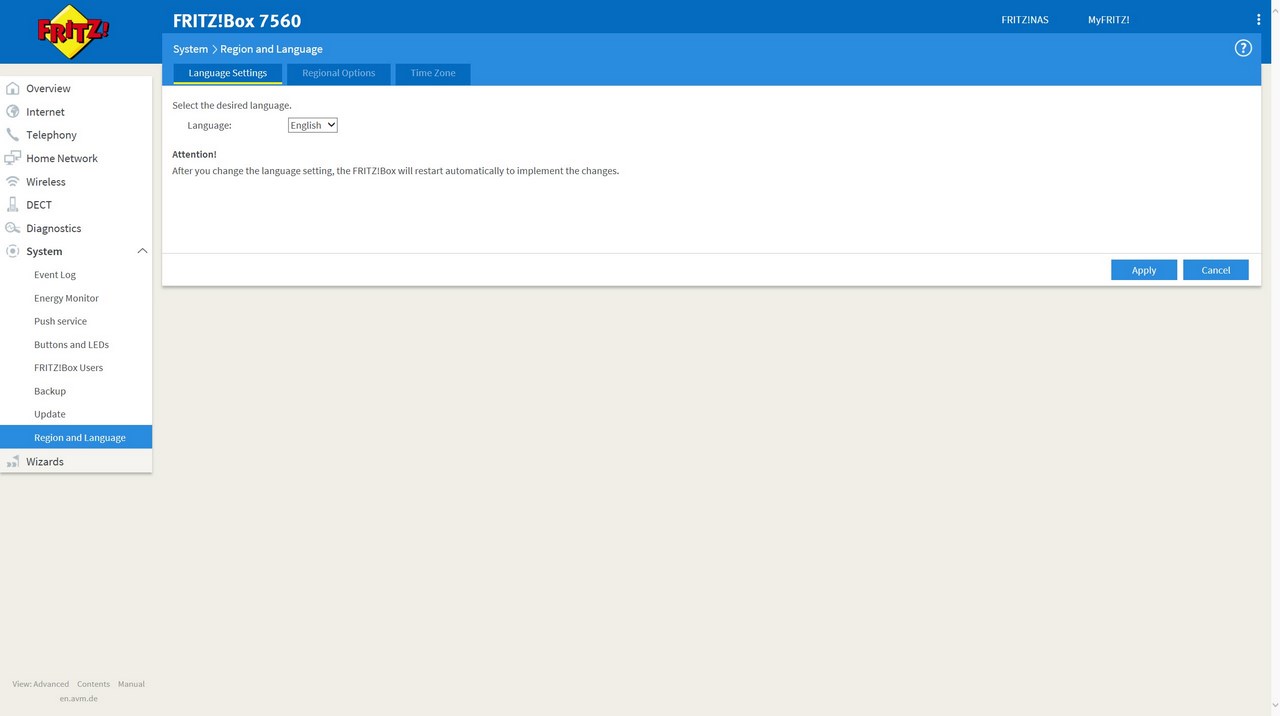Viewport: 1280px width, 716px height.
Task: Click the FRITZ!Box 7560 title
Action: [237, 21]
